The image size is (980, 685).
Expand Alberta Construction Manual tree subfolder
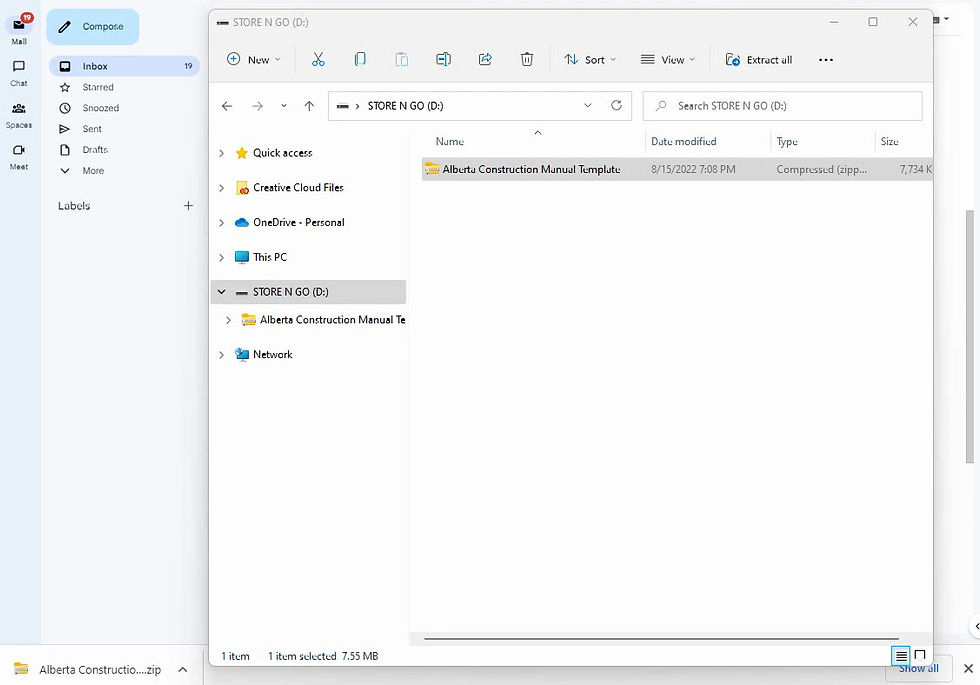[x=228, y=320]
